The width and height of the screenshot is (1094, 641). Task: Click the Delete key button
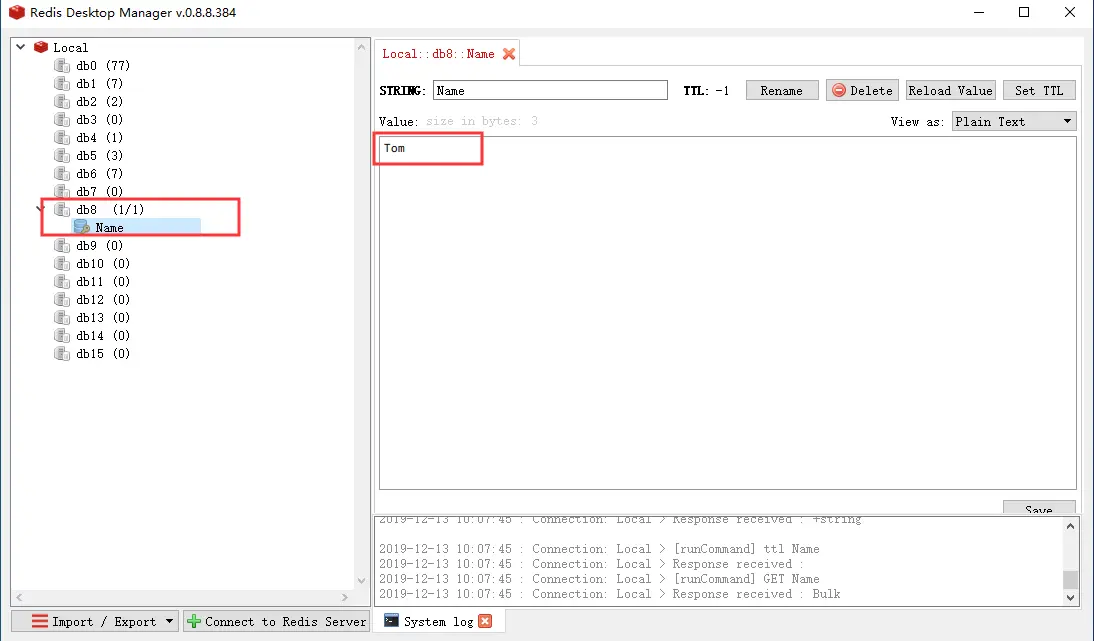pyautogui.click(x=862, y=91)
